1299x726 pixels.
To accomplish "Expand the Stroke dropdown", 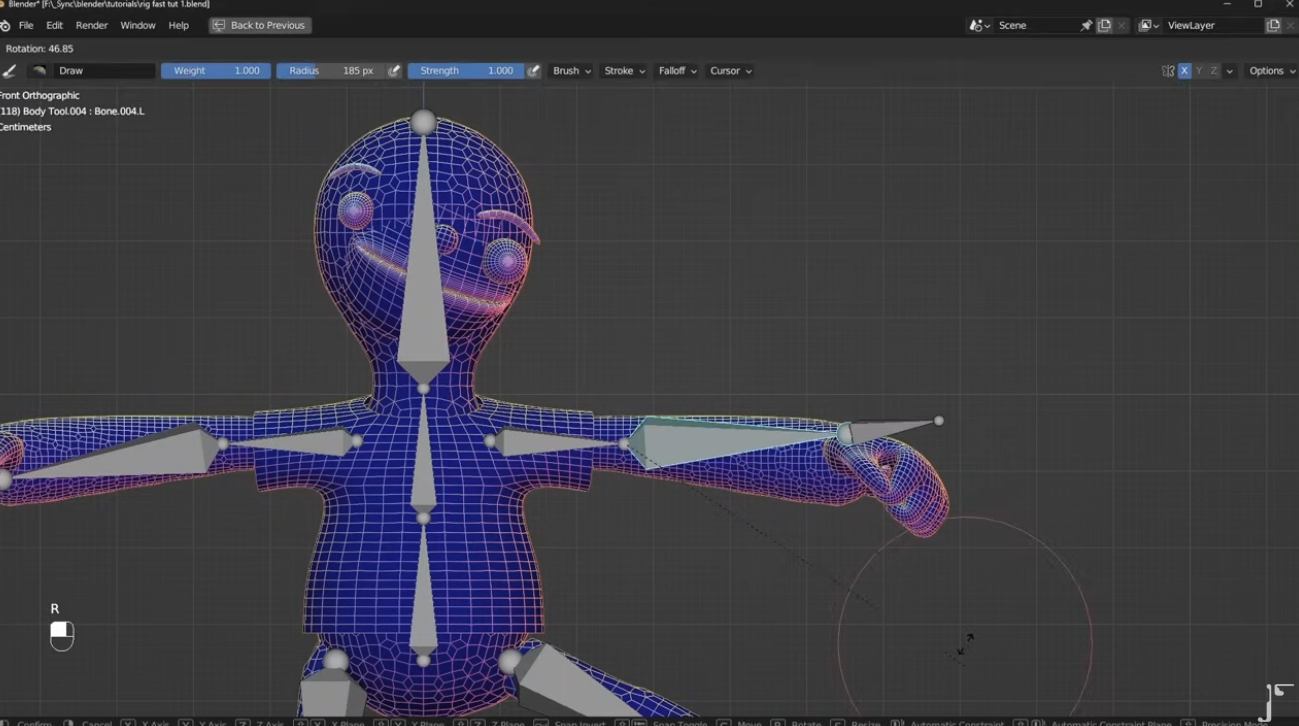I will pyautogui.click(x=624, y=71).
